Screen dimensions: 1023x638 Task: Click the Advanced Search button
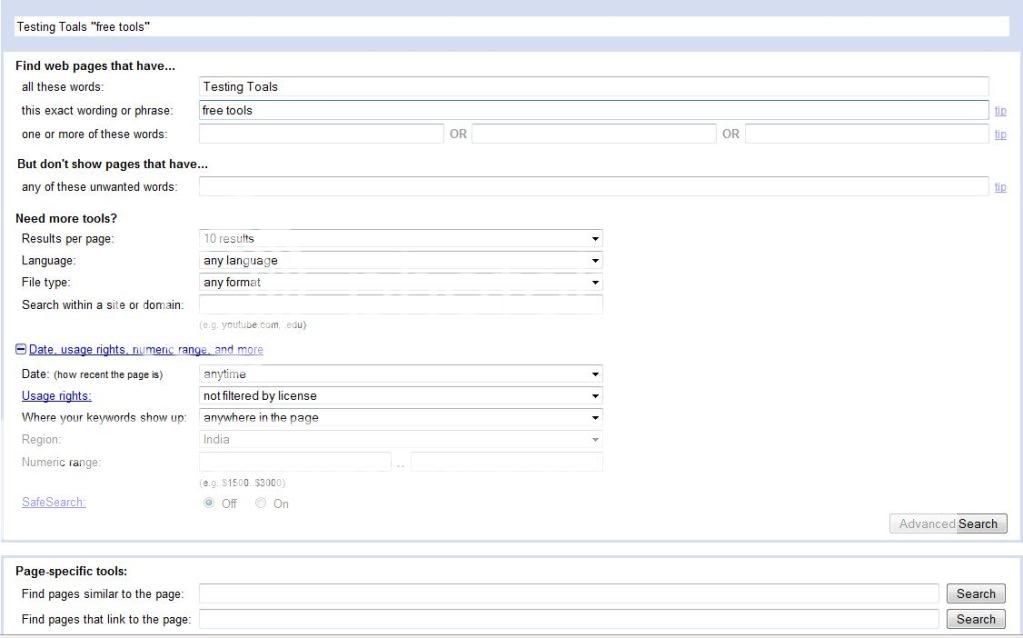[x=948, y=524]
